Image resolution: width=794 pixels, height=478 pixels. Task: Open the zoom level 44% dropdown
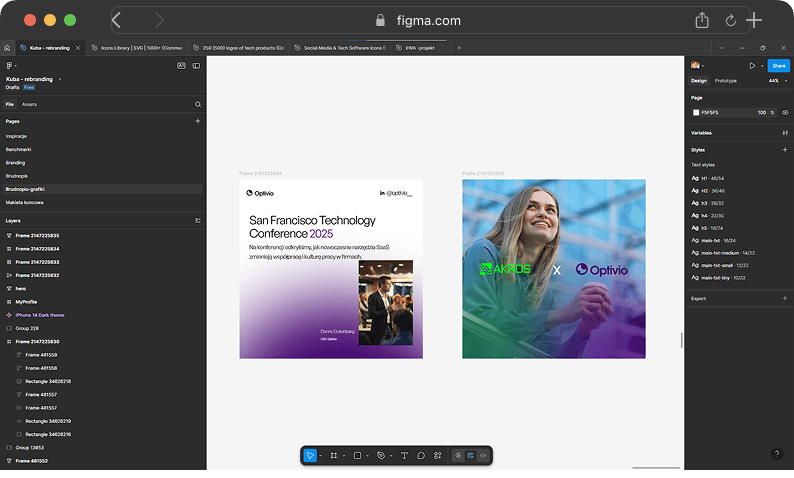click(x=774, y=80)
